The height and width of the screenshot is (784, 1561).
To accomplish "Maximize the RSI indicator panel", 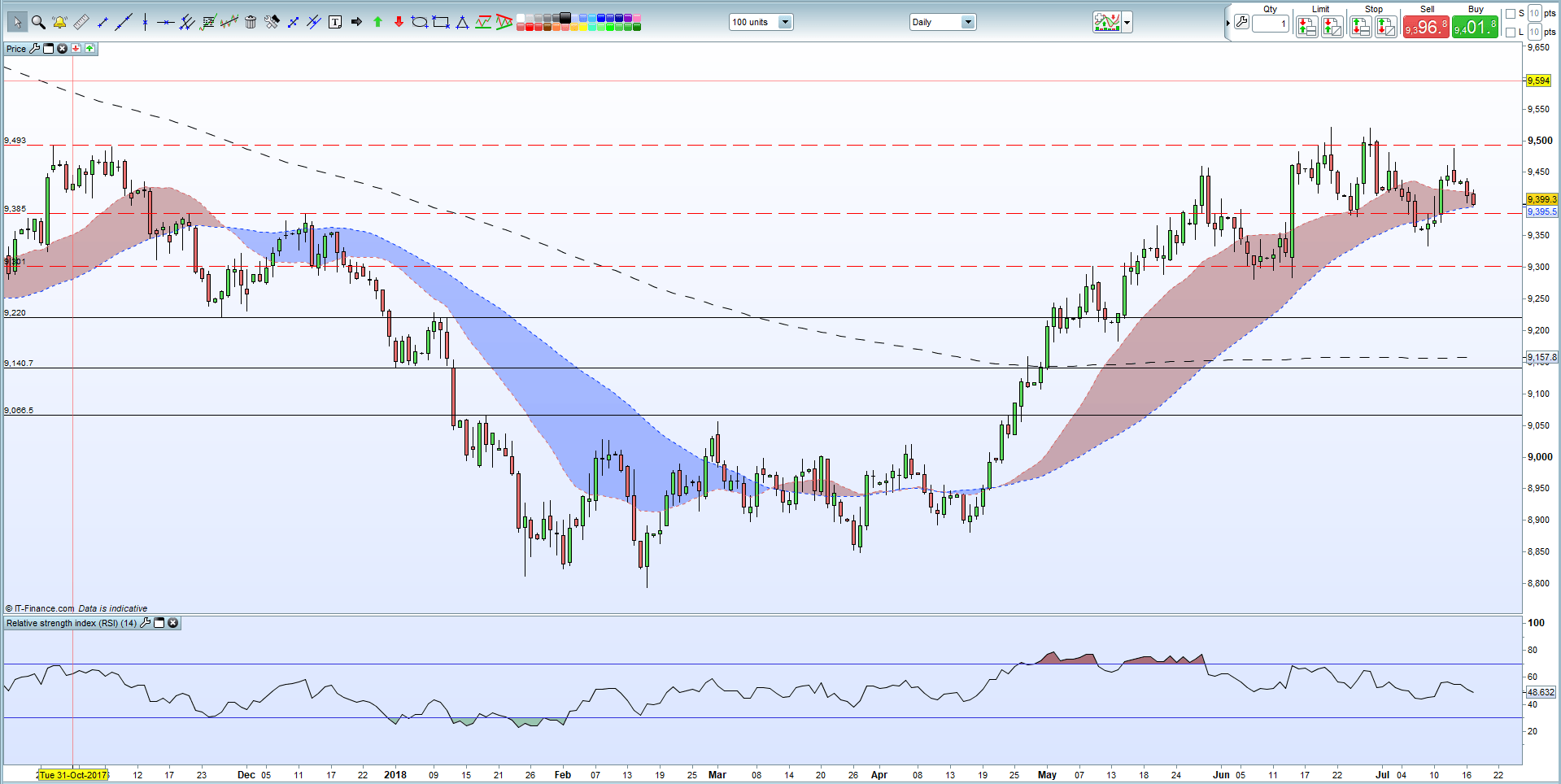I will (x=159, y=623).
